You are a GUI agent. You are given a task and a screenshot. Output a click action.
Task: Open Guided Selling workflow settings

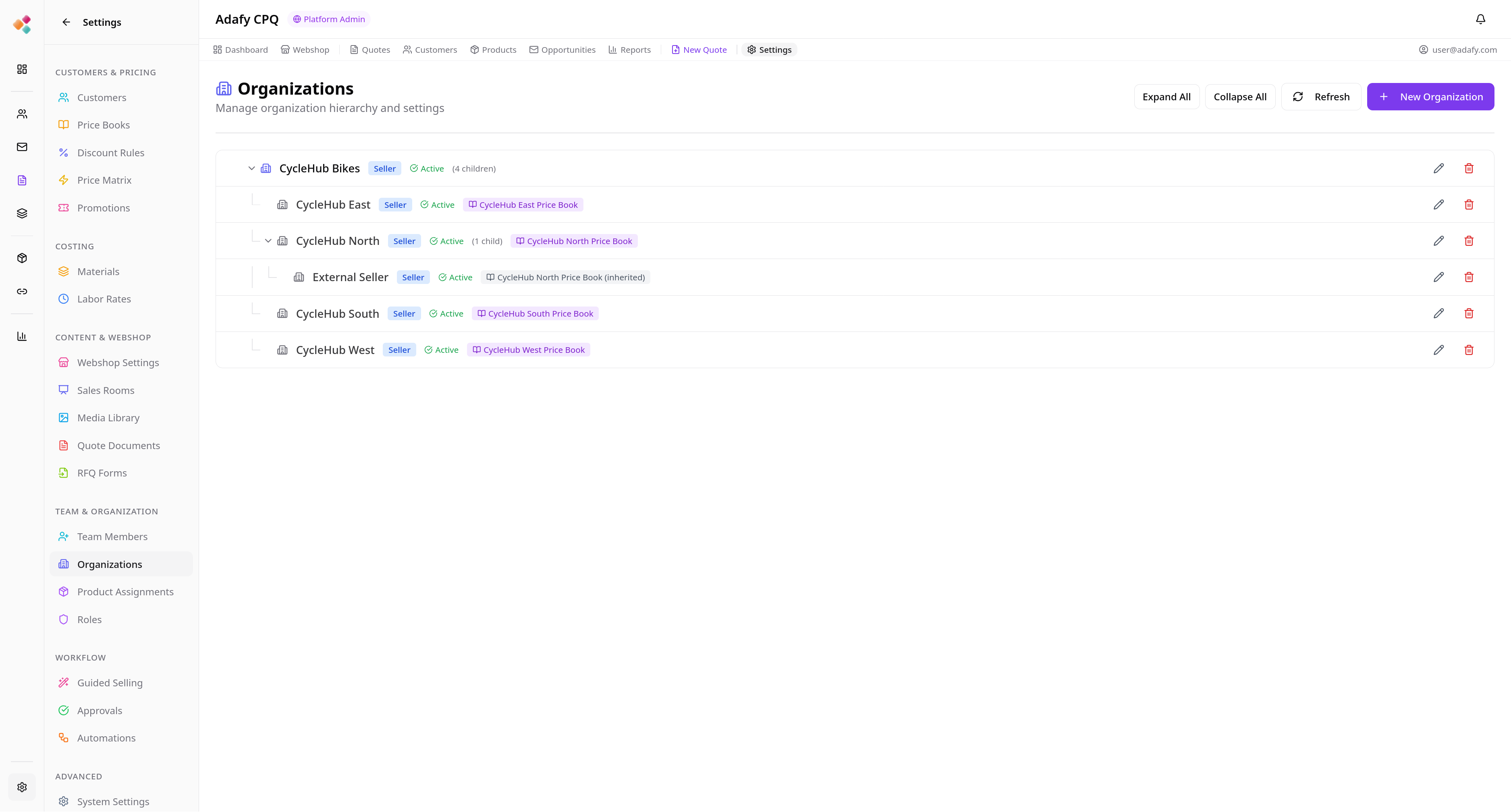click(121, 683)
